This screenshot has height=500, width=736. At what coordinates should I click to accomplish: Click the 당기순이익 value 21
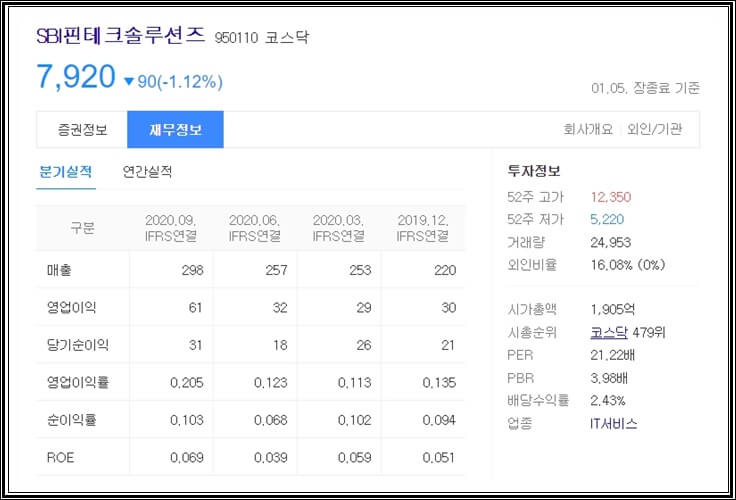(448, 345)
